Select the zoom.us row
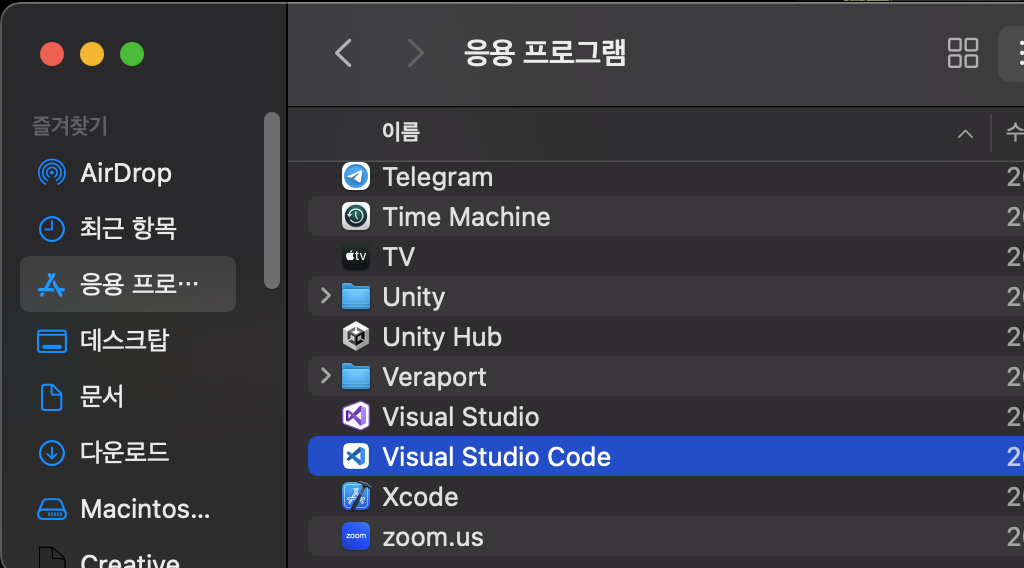The width and height of the screenshot is (1024, 568). click(x=665, y=536)
